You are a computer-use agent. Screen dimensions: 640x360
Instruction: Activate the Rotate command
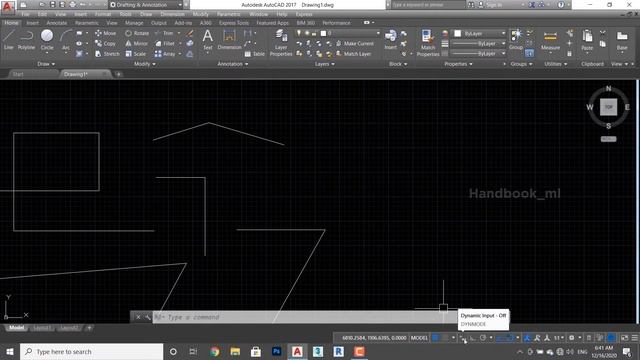click(x=137, y=33)
